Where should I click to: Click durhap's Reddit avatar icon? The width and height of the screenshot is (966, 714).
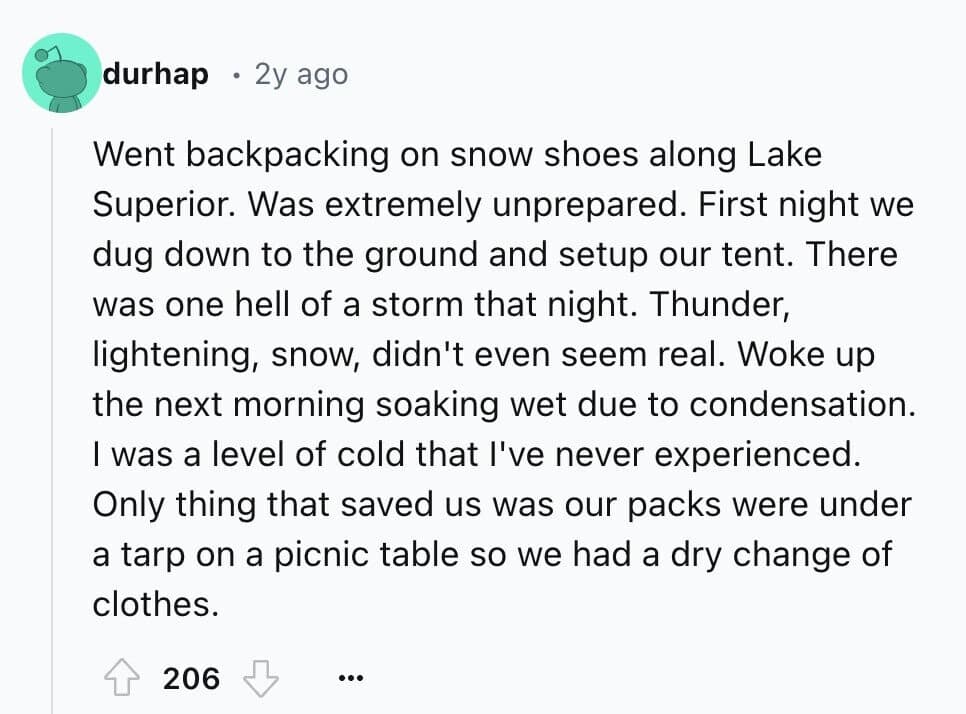click(x=61, y=73)
